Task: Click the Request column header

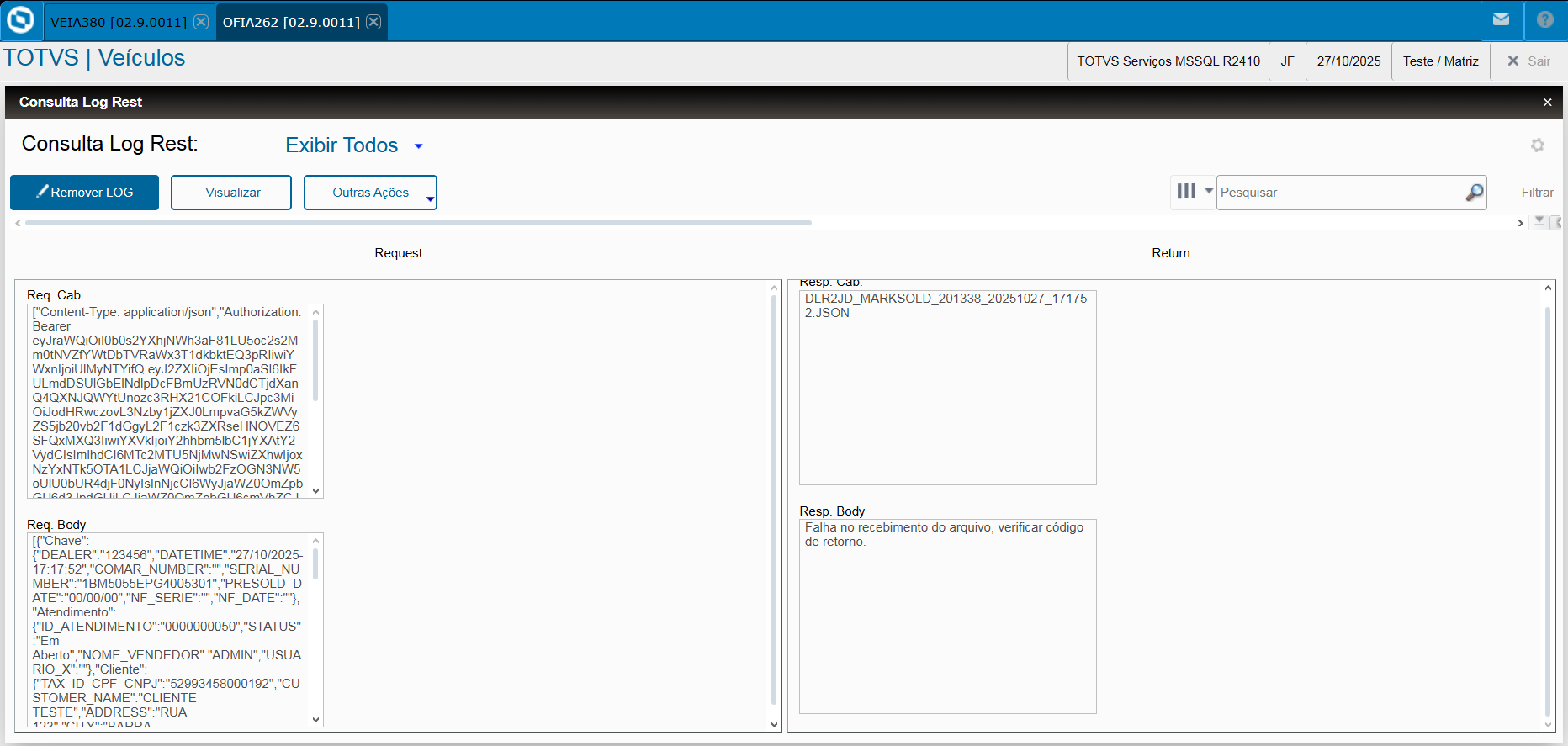Action: coord(399,253)
